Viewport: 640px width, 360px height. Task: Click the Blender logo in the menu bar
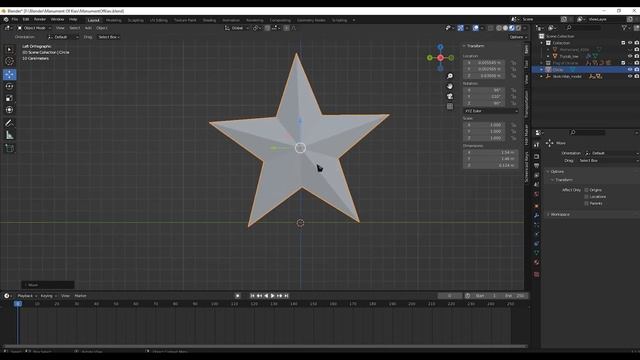coord(6,20)
